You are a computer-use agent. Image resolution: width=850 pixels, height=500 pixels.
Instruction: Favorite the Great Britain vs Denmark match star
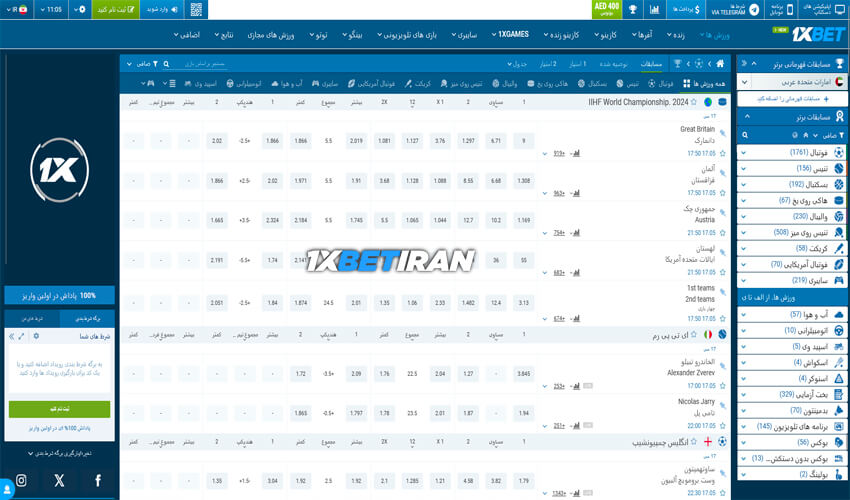[x=723, y=153]
